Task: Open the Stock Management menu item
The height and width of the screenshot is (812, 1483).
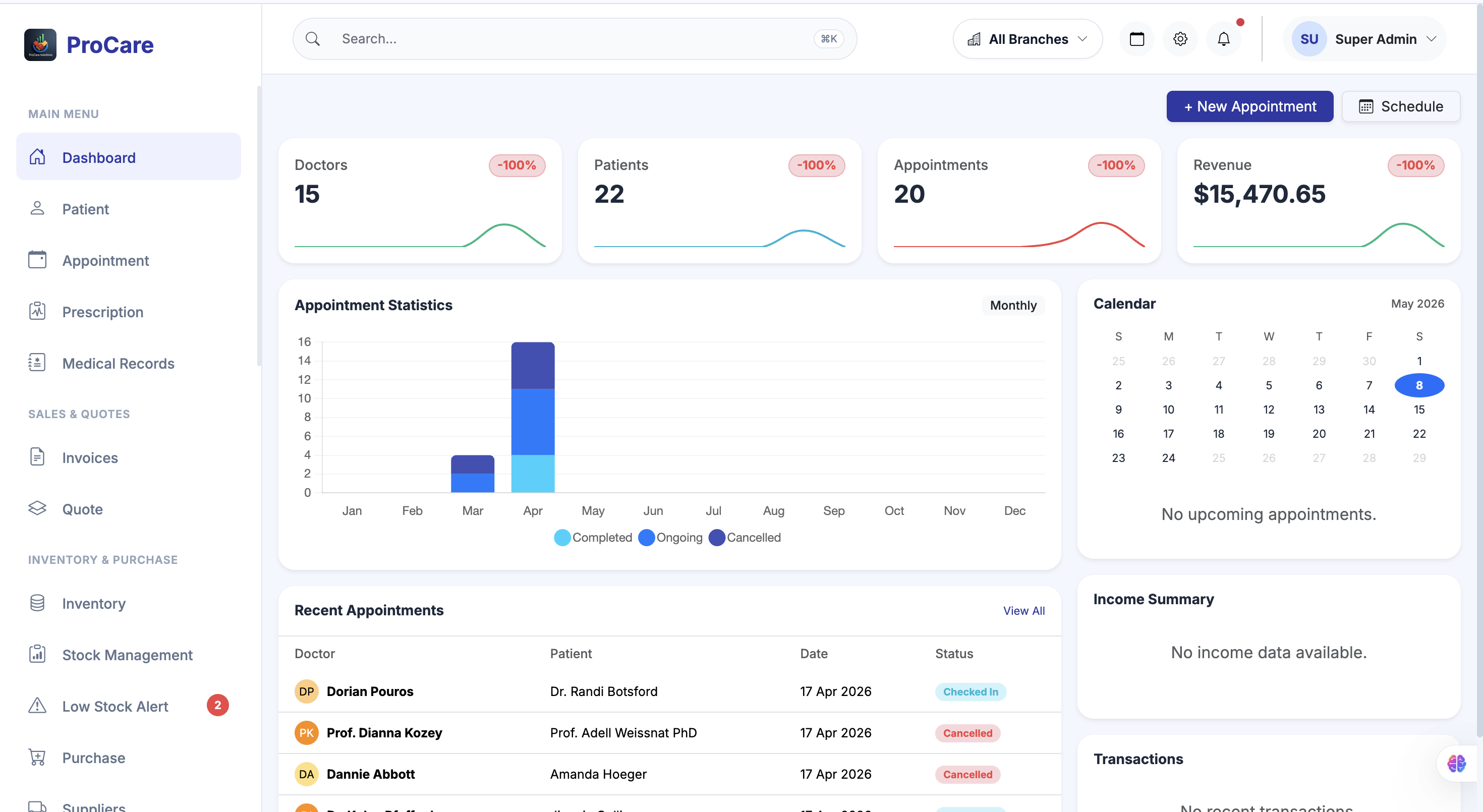Action: pyautogui.click(x=129, y=654)
